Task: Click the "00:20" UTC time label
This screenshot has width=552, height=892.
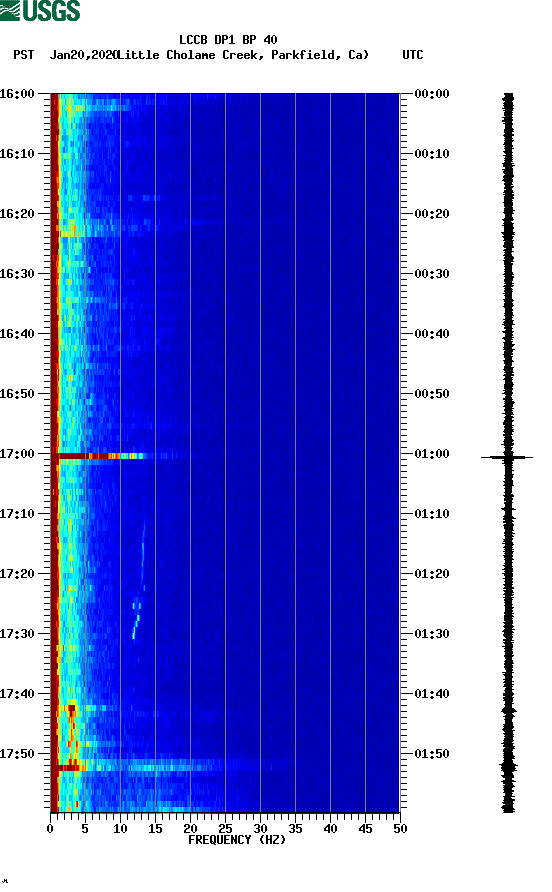Action: coord(432,213)
